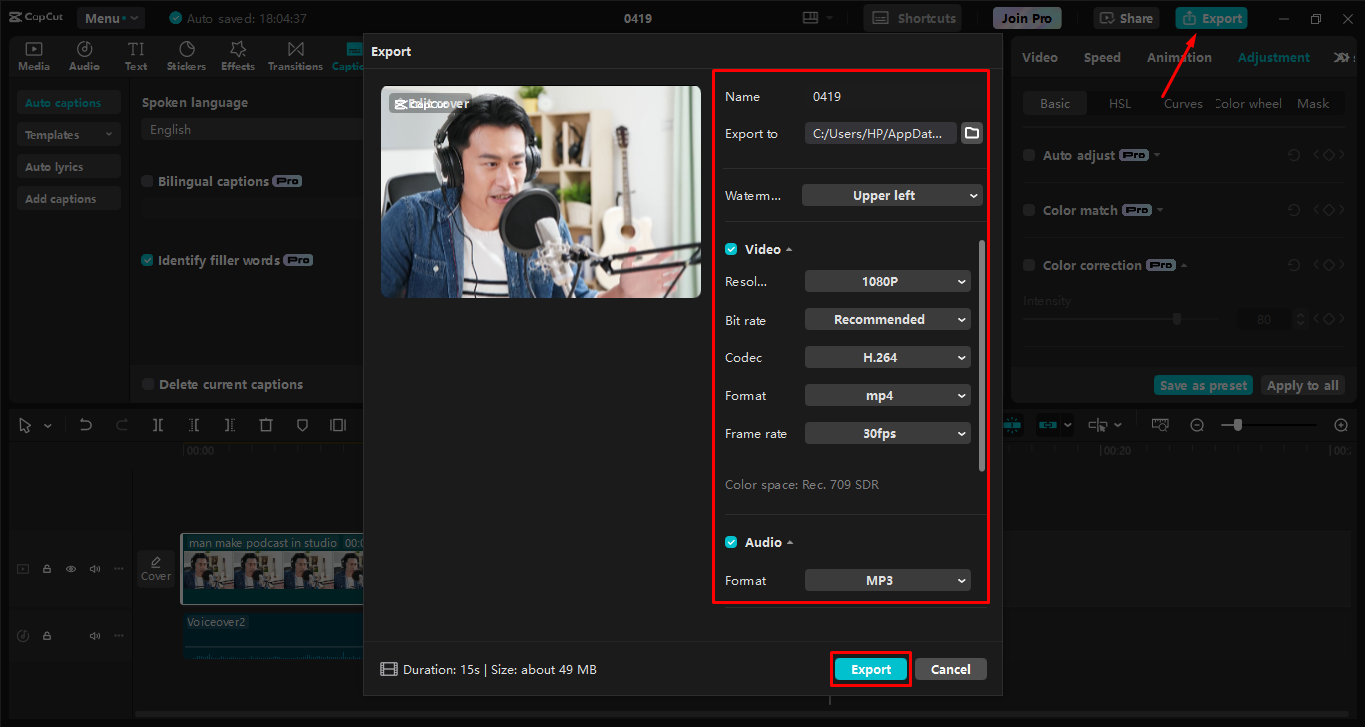Uncheck Identify filler words
This screenshot has height=727, width=1365.
148,261
